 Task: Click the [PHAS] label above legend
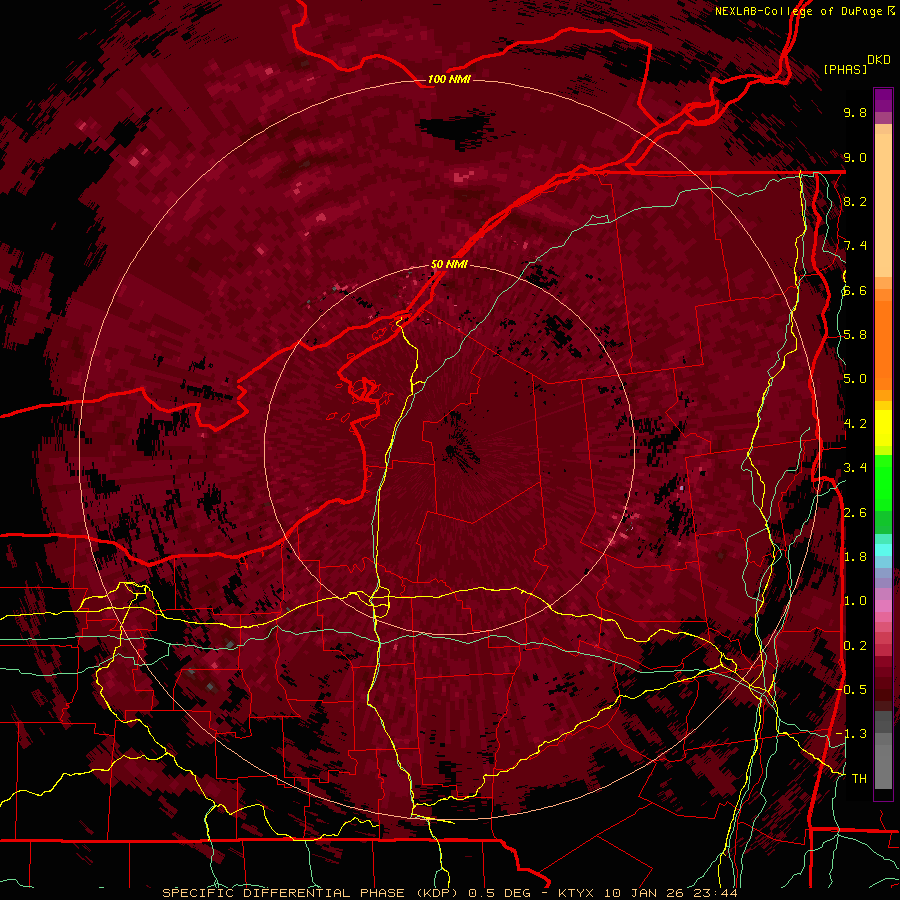(845, 69)
